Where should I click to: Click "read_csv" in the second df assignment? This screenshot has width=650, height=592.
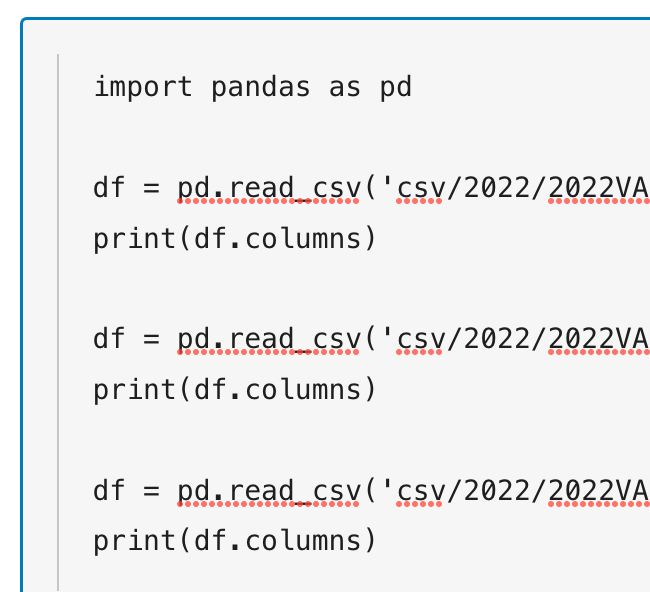click(x=295, y=339)
